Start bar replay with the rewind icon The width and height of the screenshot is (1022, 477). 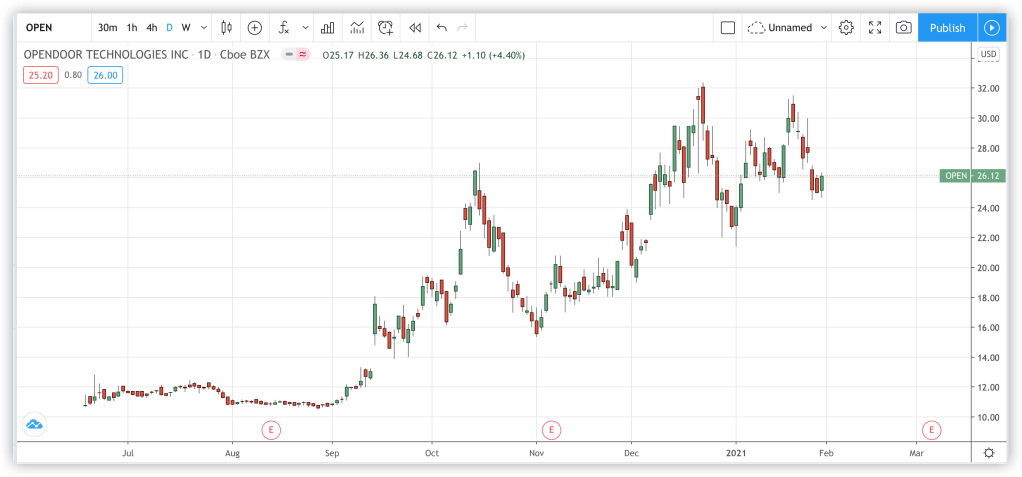tap(415, 28)
